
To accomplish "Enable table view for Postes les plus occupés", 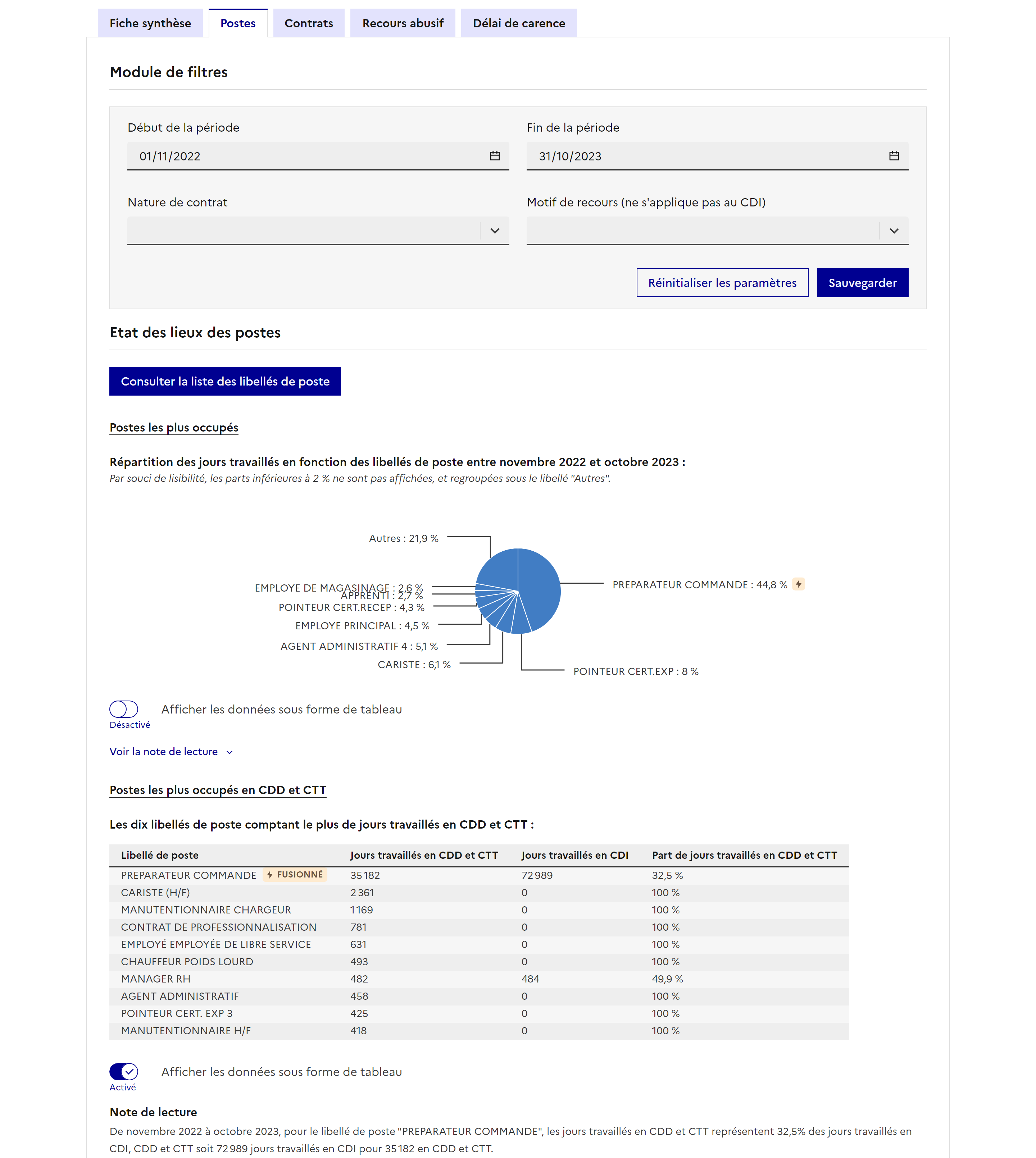I will [x=124, y=709].
